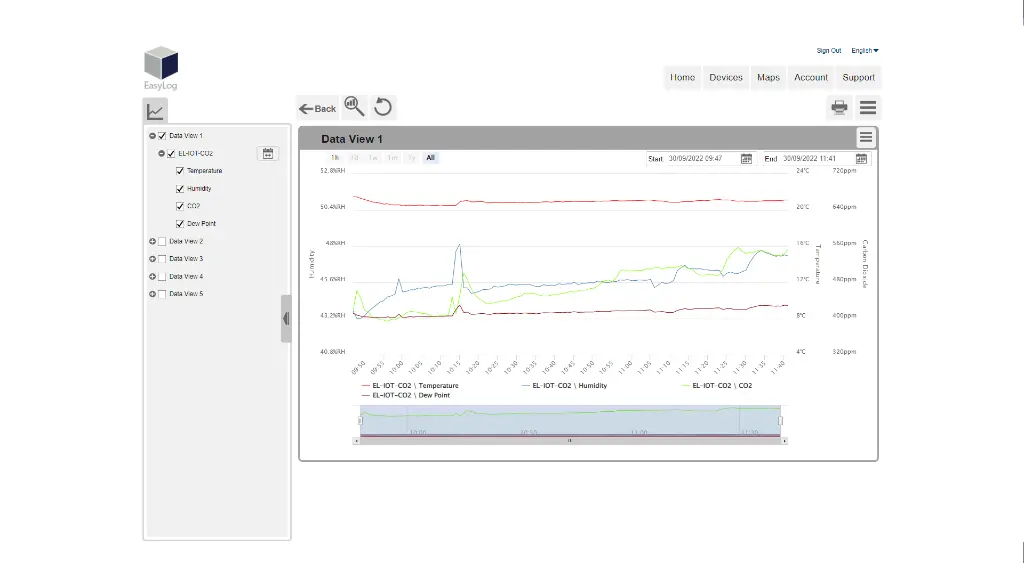Open the End date calendar icon

click(861, 159)
